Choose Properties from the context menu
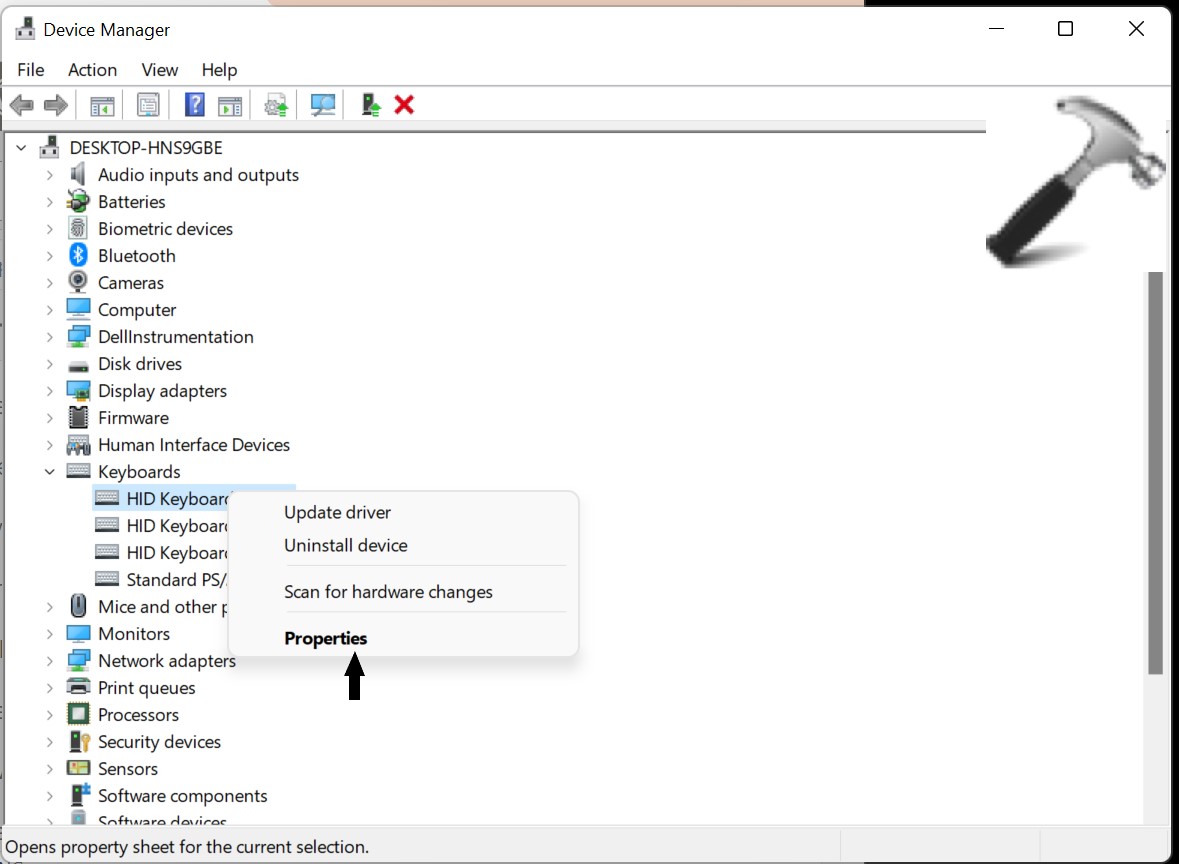1179x864 pixels. point(326,638)
